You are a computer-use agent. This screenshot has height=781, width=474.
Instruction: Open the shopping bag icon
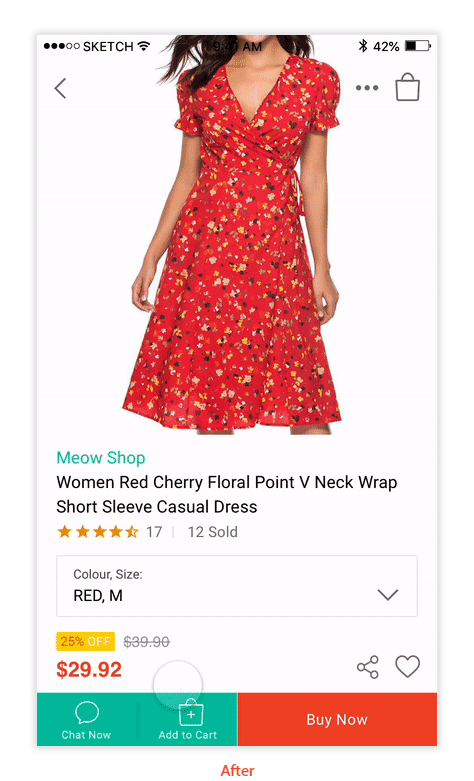coord(408,87)
